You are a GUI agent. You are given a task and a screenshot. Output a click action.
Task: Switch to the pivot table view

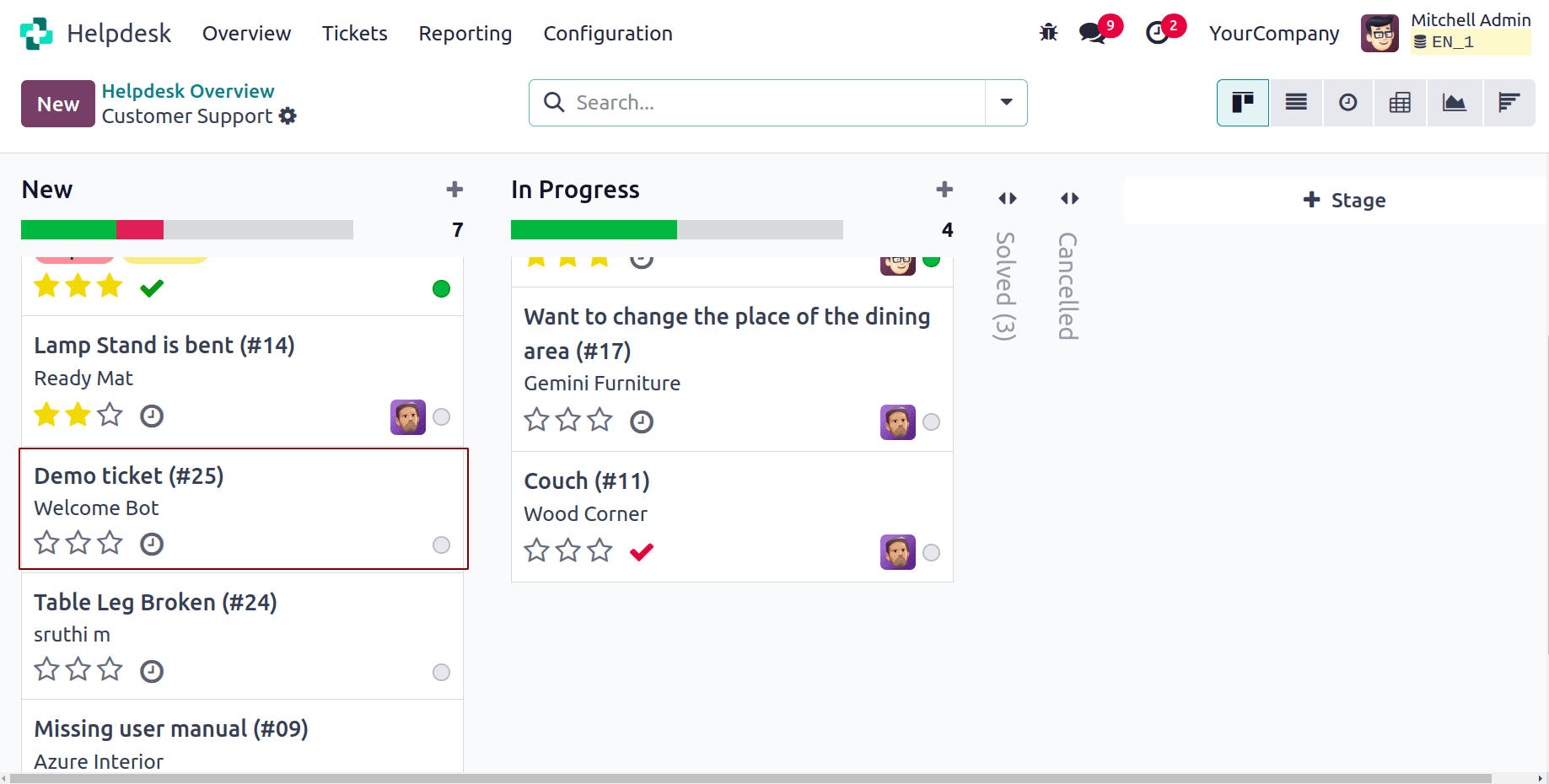click(1400, 102)
